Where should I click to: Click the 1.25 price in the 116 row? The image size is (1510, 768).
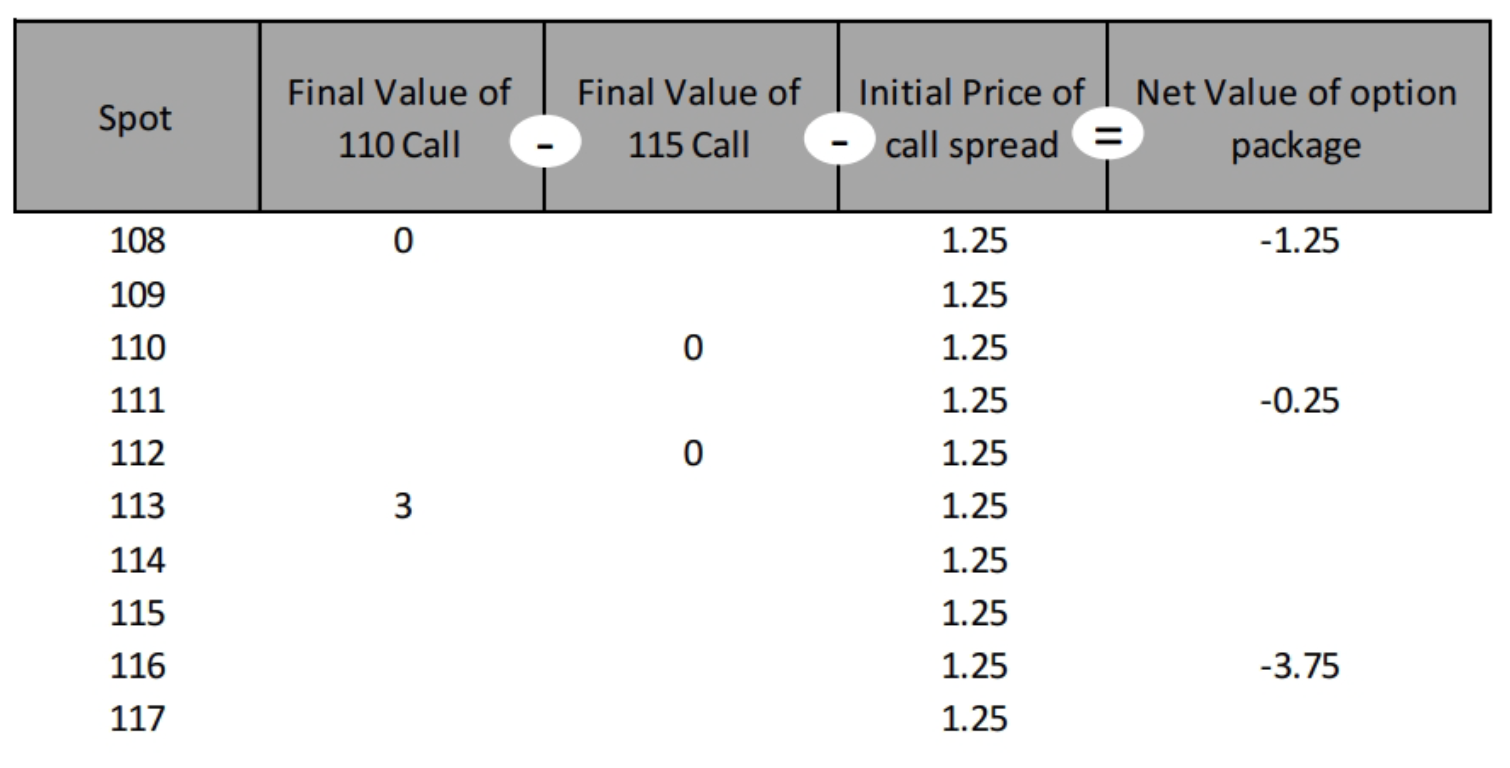(973, 667)
